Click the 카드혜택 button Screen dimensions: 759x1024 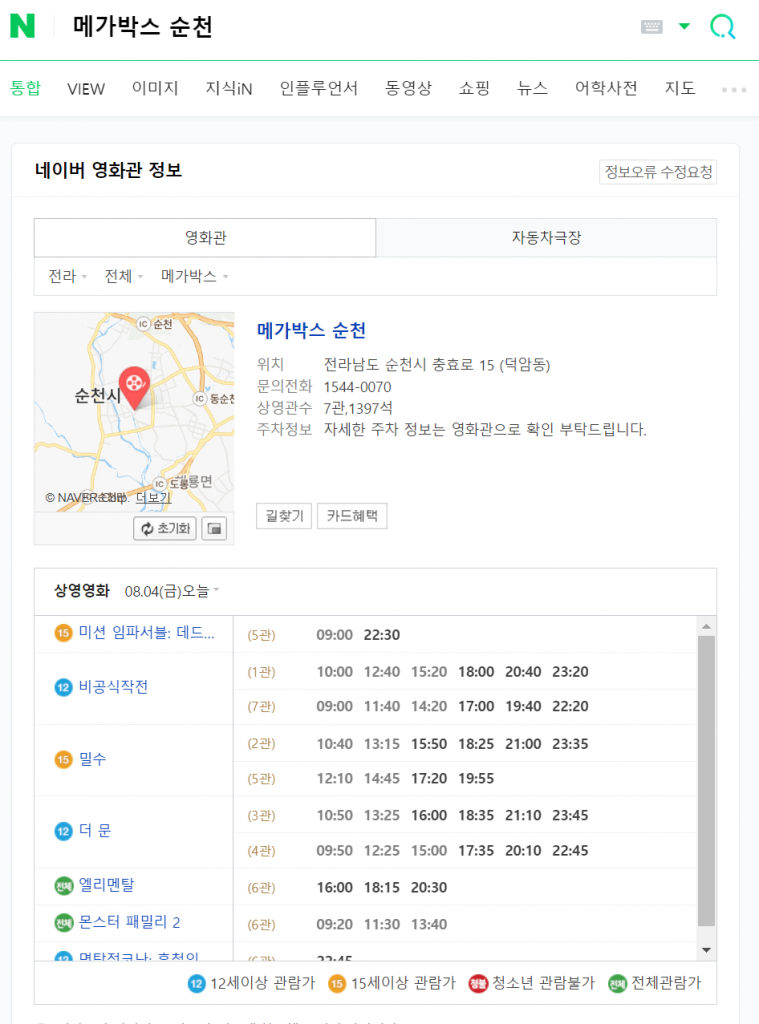tap(352, 516)
